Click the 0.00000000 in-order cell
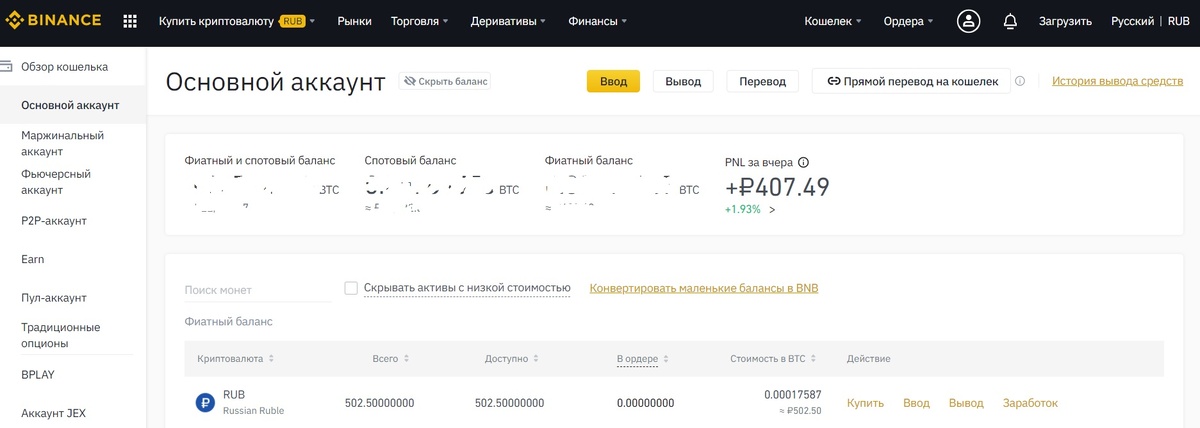 tap(645, 403)
